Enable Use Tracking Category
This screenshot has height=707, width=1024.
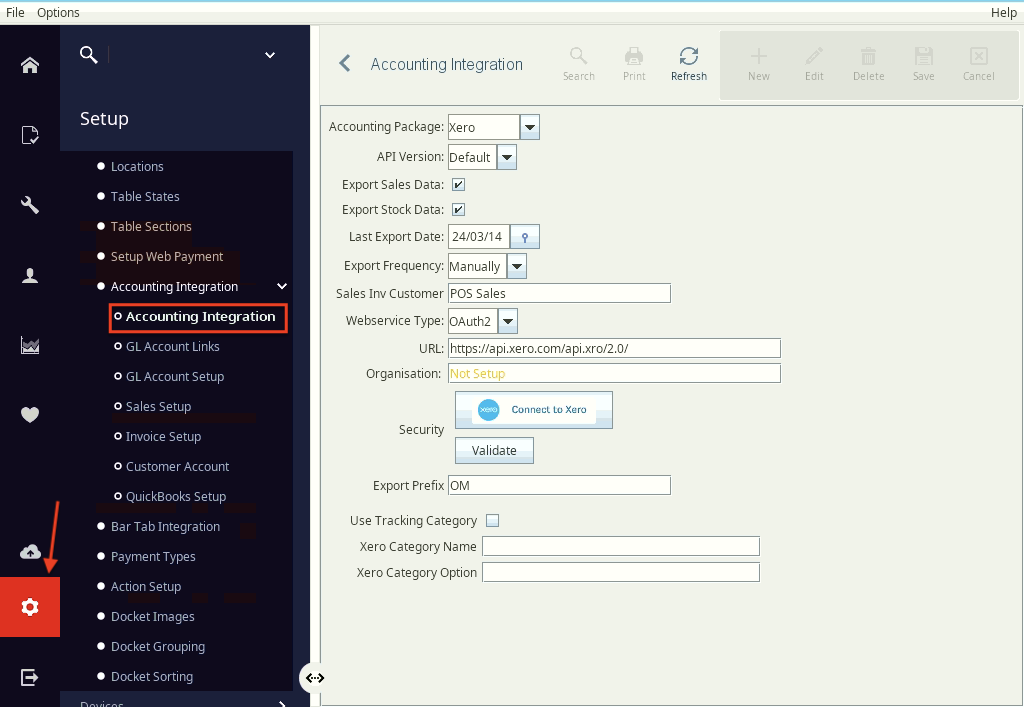point(493,520)
